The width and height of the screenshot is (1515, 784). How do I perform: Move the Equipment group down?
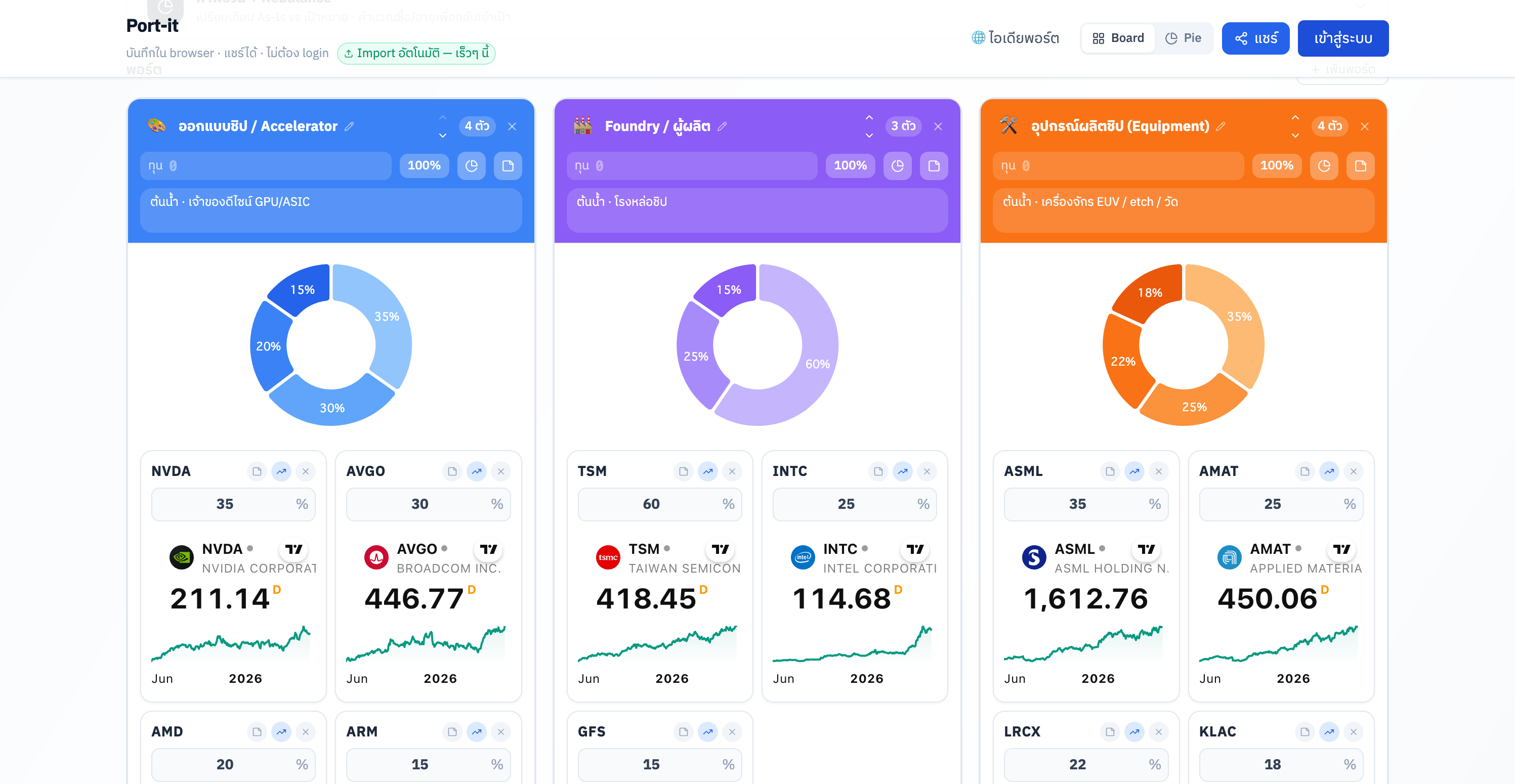(x=1295, y=135)
